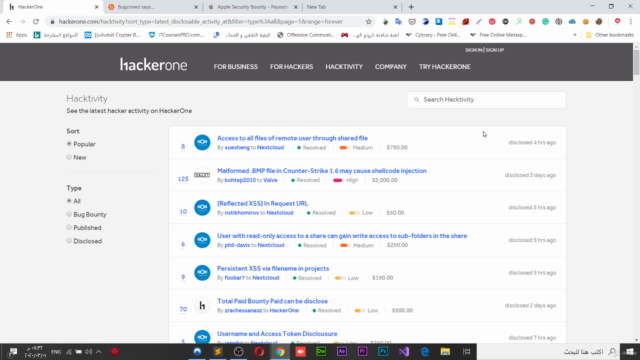Image resolution: width=640 pixels, height=360 pixels.
Task: Click the SIGN UP link
Action: 495,50
